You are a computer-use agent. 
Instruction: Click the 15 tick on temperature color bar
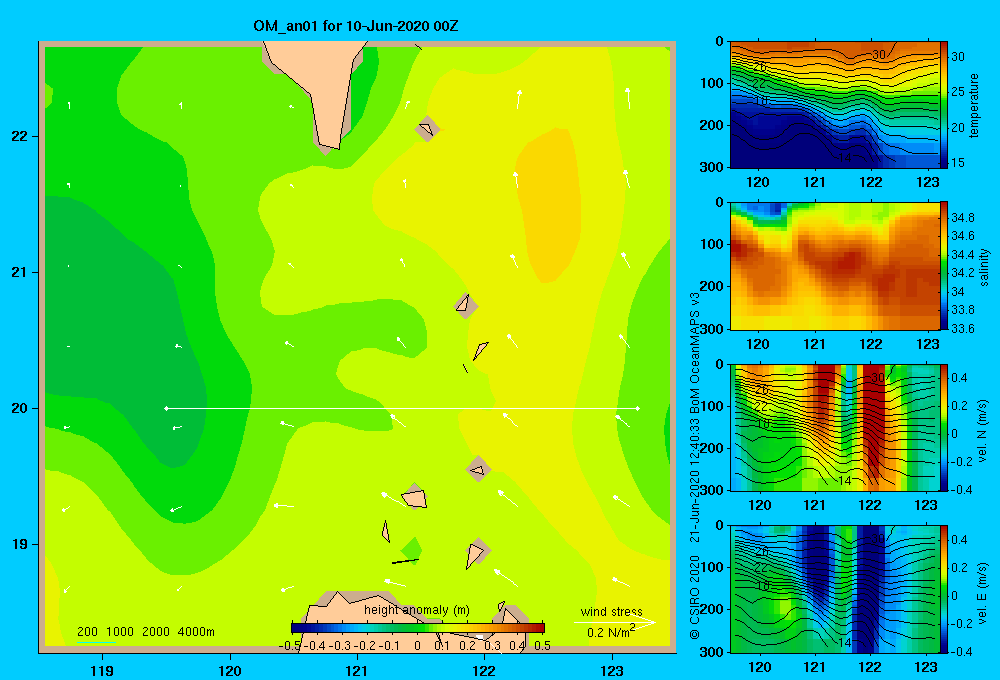coord(958,163)
